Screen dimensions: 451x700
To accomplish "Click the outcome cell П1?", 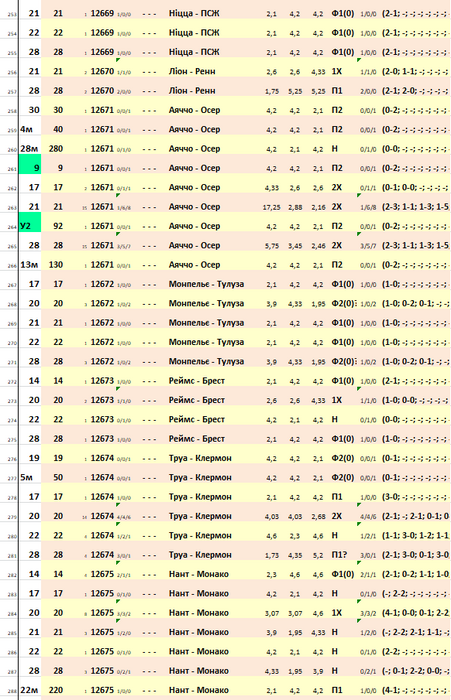I will pyautogui.click(x=339, y=555).
